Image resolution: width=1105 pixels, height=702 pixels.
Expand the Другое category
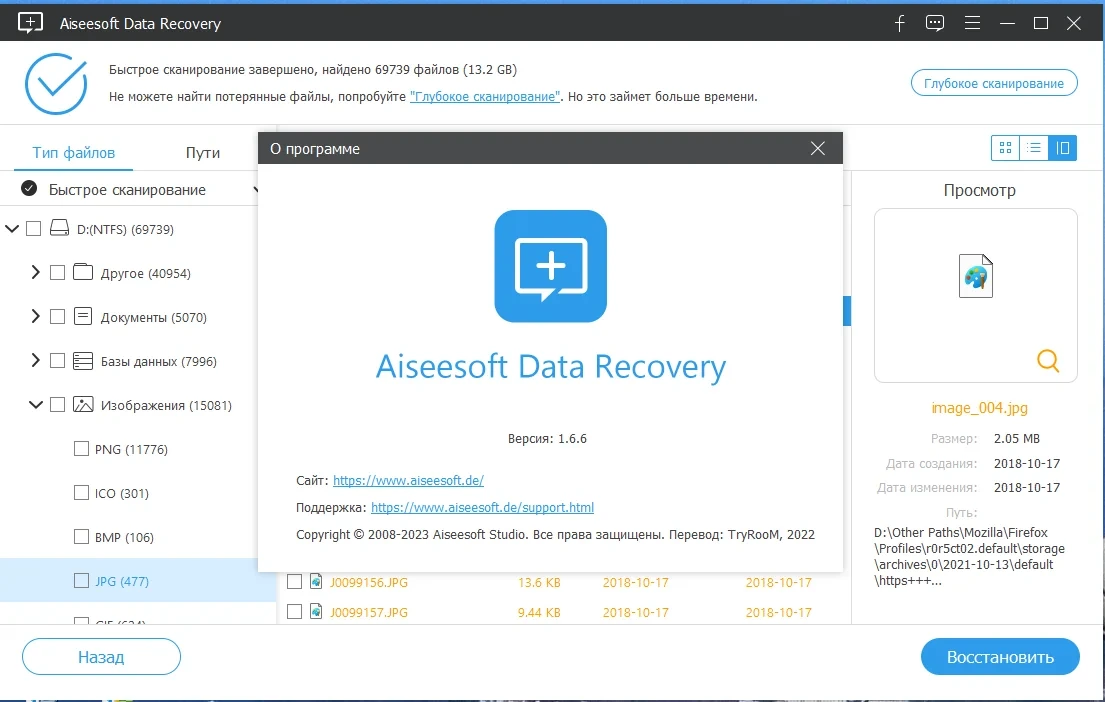pos(36,272)
